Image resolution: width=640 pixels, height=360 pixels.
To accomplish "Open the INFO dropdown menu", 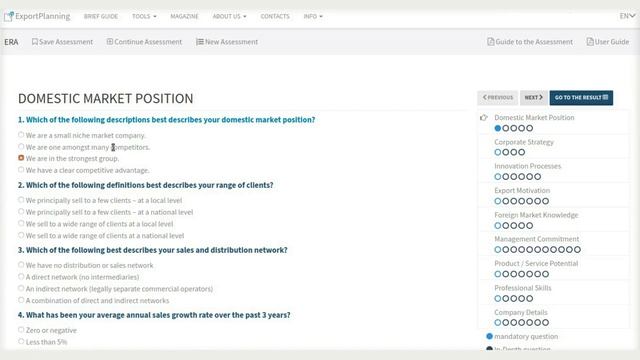I will [313, 16].
